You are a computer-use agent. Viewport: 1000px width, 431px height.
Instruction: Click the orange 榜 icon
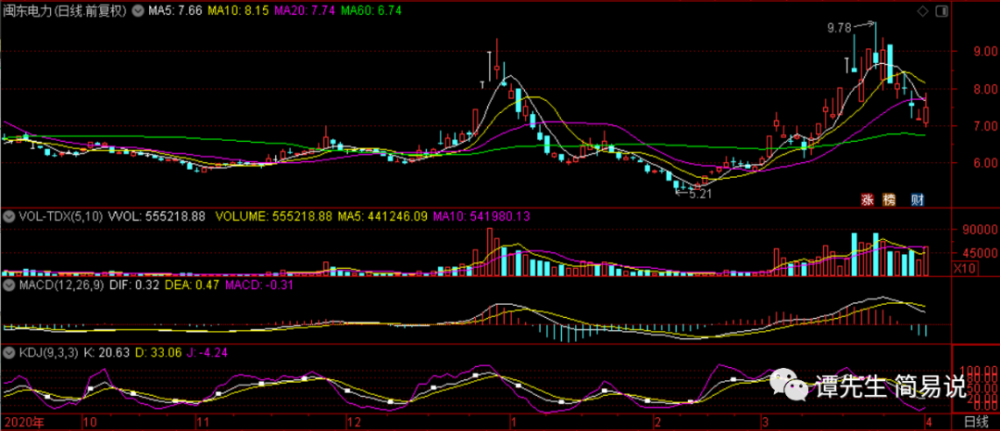point(888,200)
